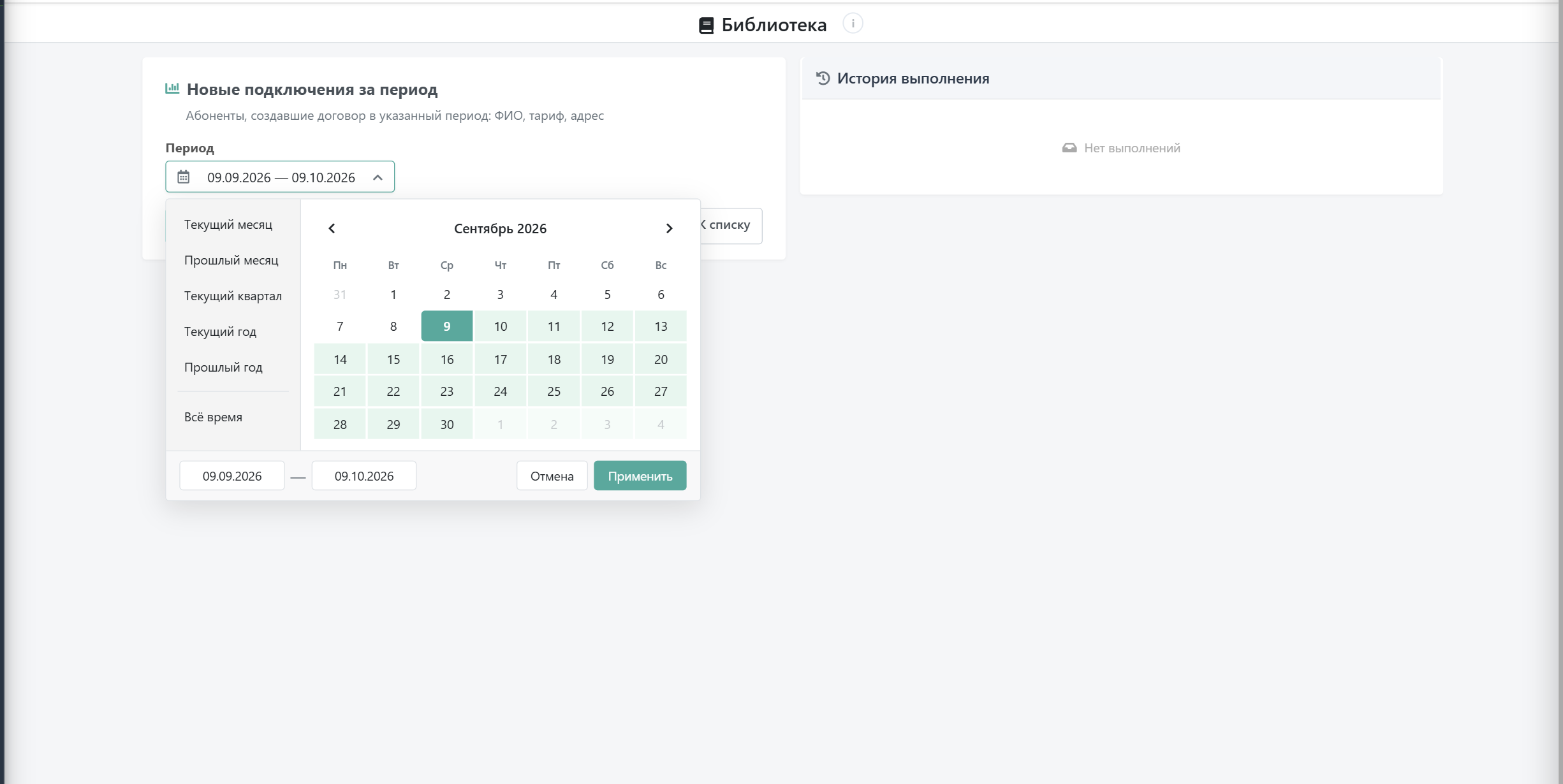
Task: Pick date 28 in the calendar
Action: tap(340, 424)
